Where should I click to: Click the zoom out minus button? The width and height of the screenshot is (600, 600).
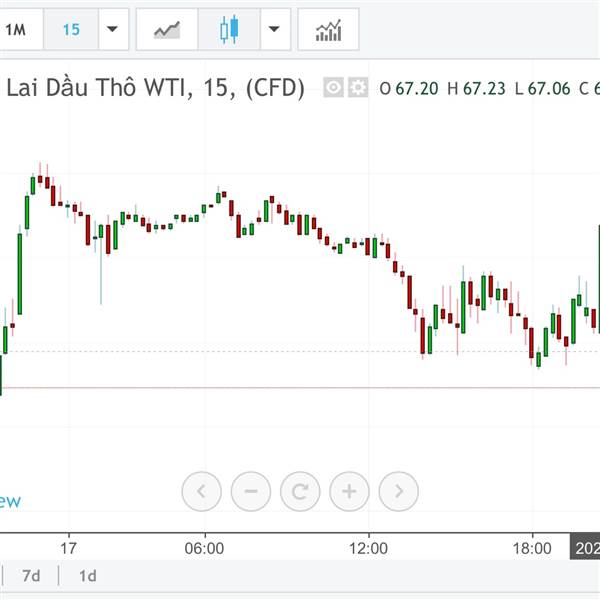251,491
